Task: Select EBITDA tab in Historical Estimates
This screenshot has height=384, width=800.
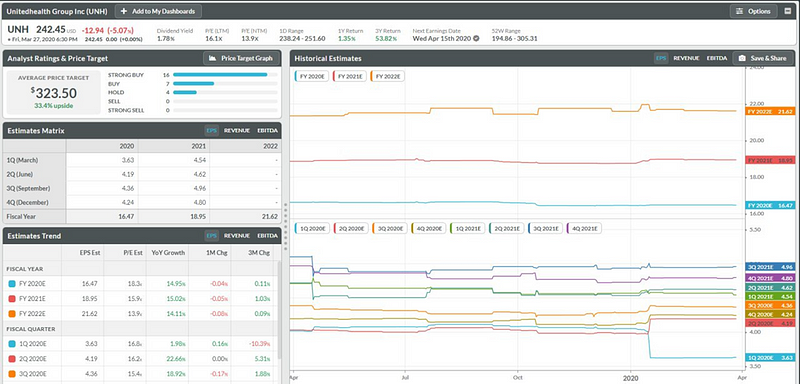Action: coord(716,59)
